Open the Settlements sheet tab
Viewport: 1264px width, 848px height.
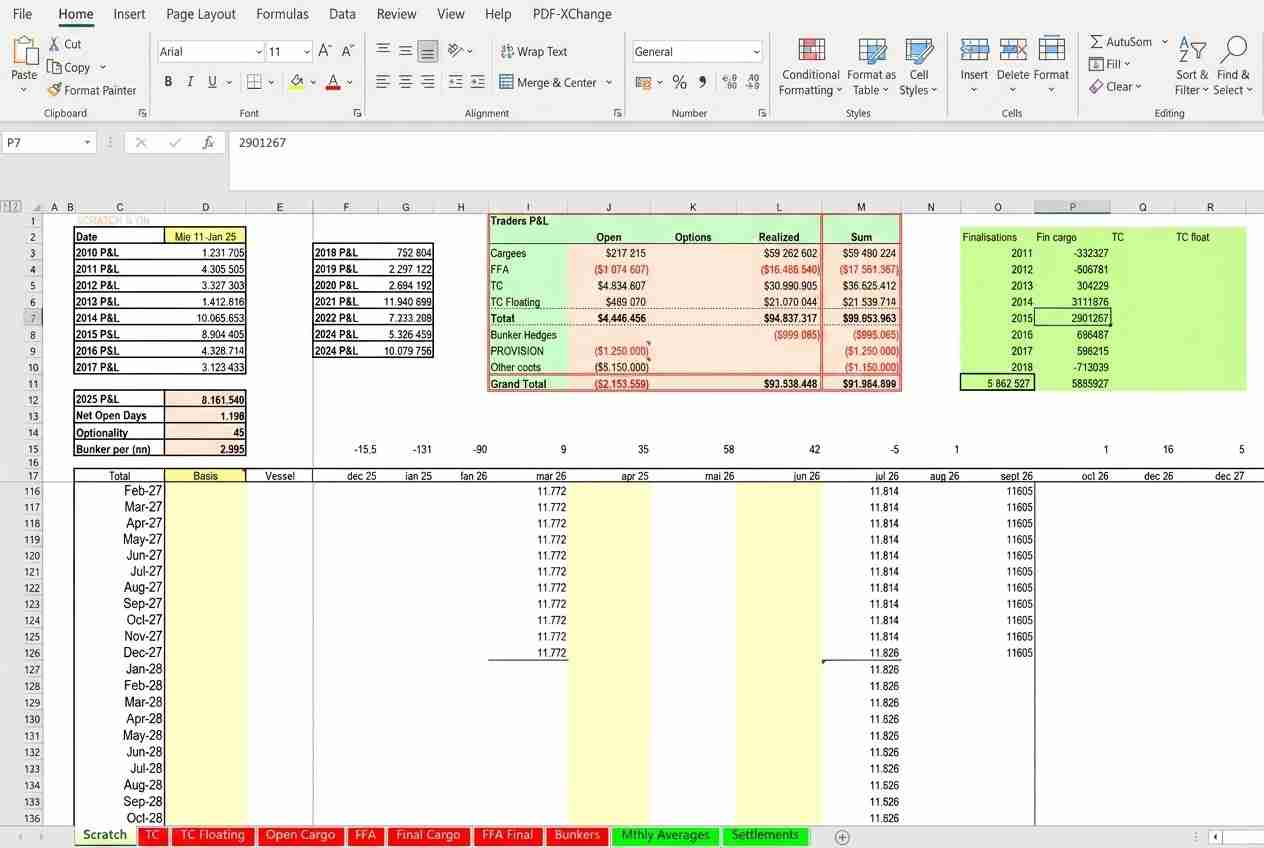click(765, 835)
